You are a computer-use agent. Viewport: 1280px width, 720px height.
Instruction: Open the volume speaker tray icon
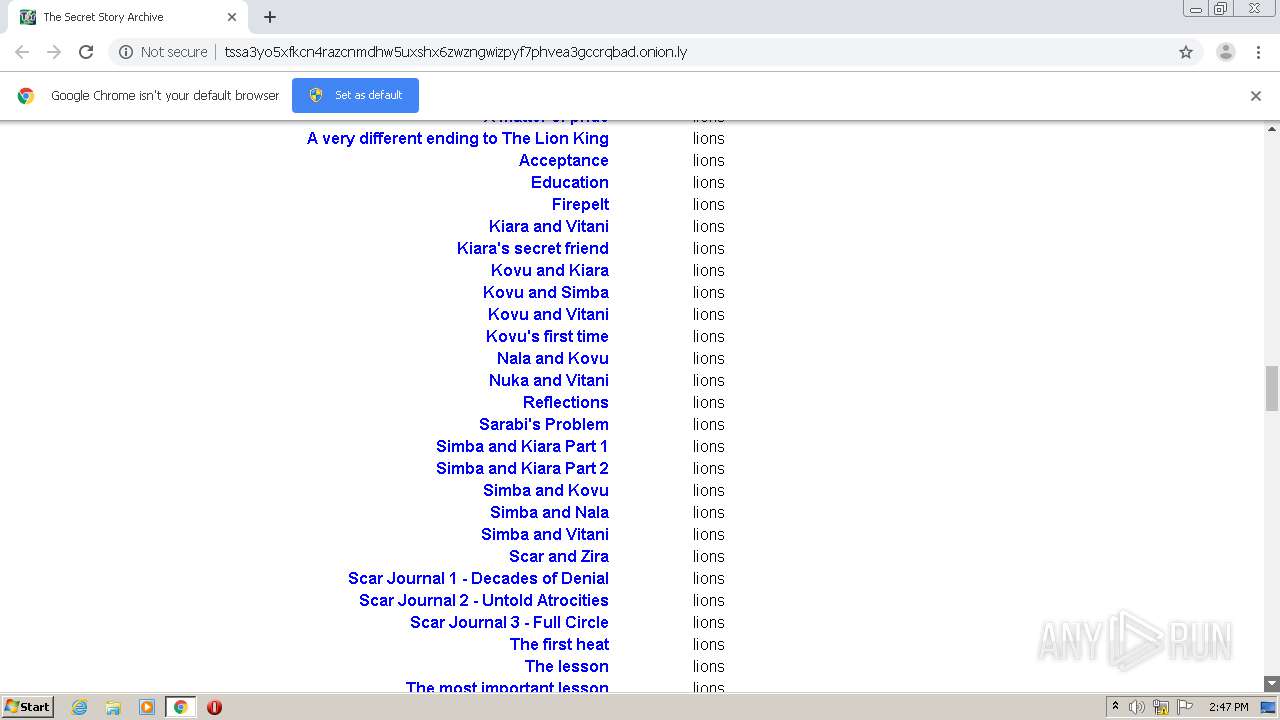coord(1137,707)
